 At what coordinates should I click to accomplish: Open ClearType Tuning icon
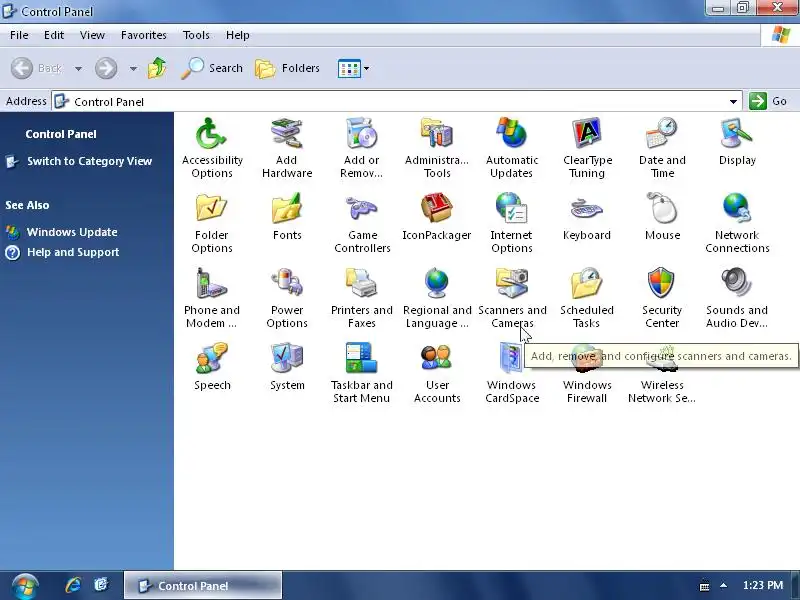587,133
